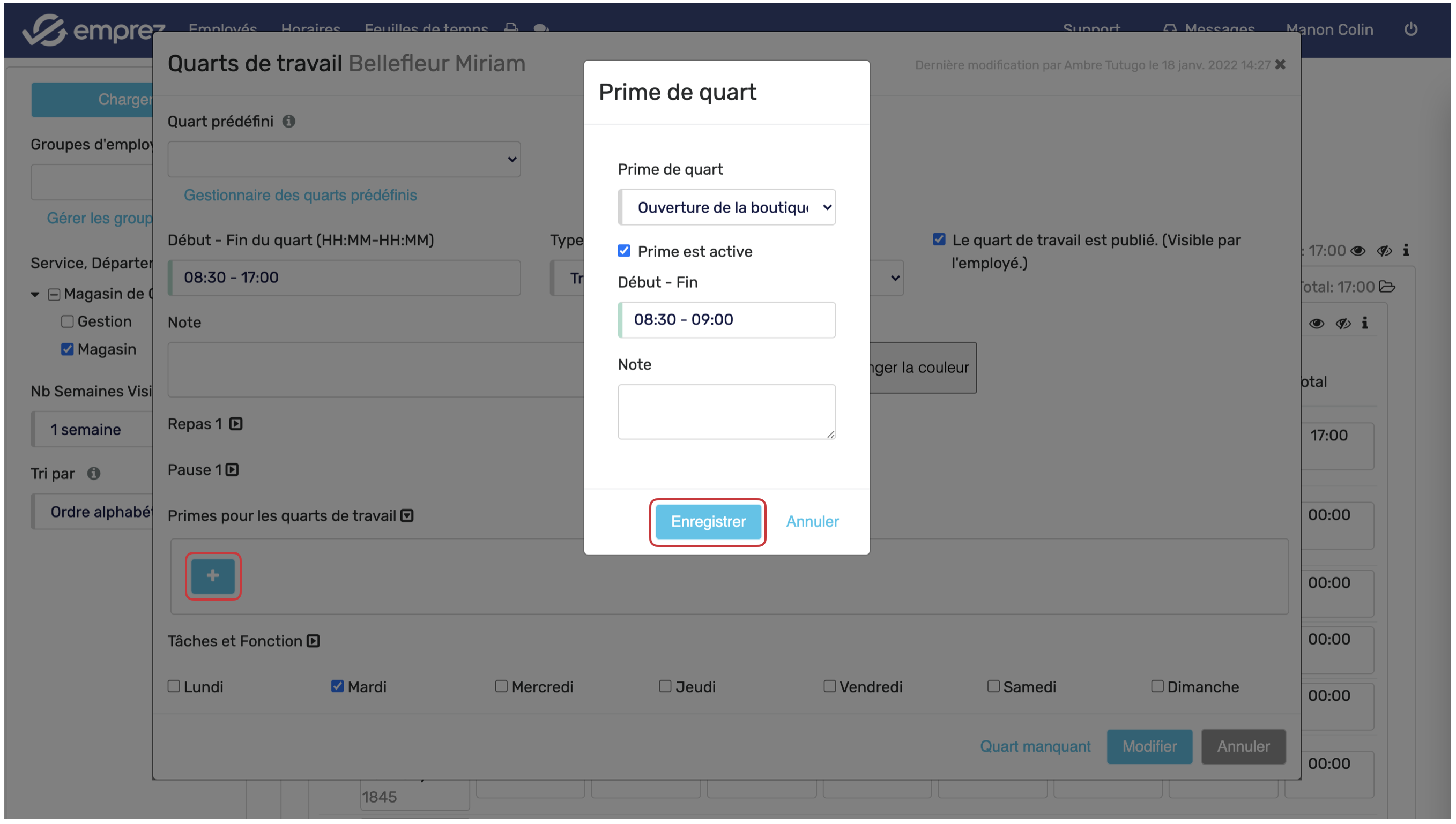Collapse the Primes pour les quarts de travail section
This screenshot has width=1456, height=824.
click(407, 515)
